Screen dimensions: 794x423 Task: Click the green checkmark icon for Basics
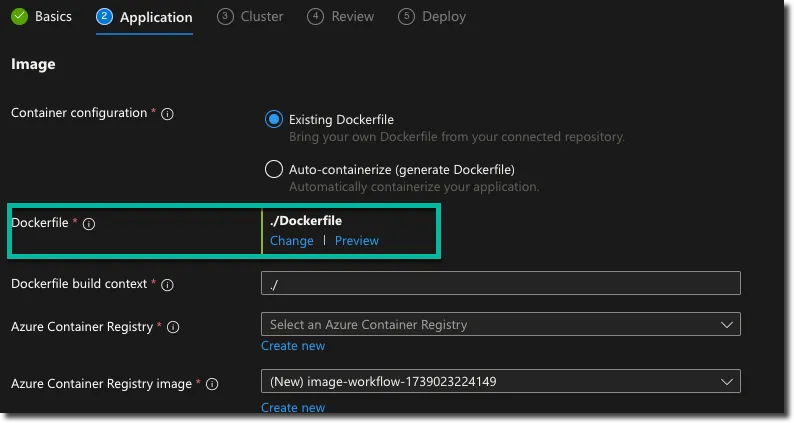click(19, 16)
